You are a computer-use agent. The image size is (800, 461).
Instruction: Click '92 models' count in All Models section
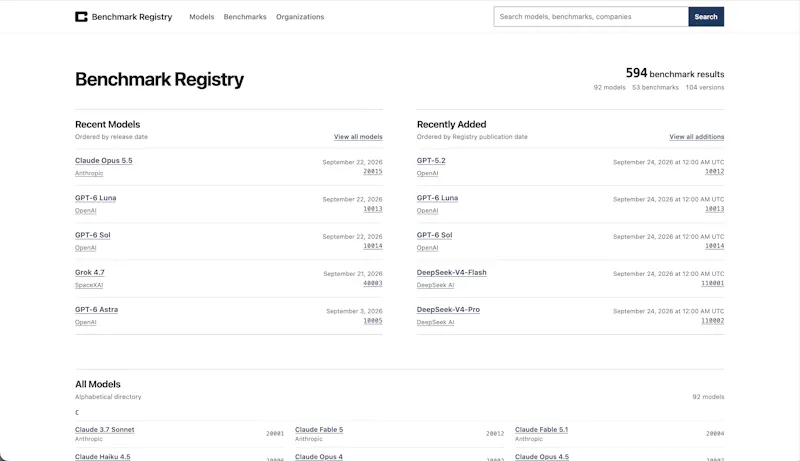pyautogui.click(x=708, y=397)
